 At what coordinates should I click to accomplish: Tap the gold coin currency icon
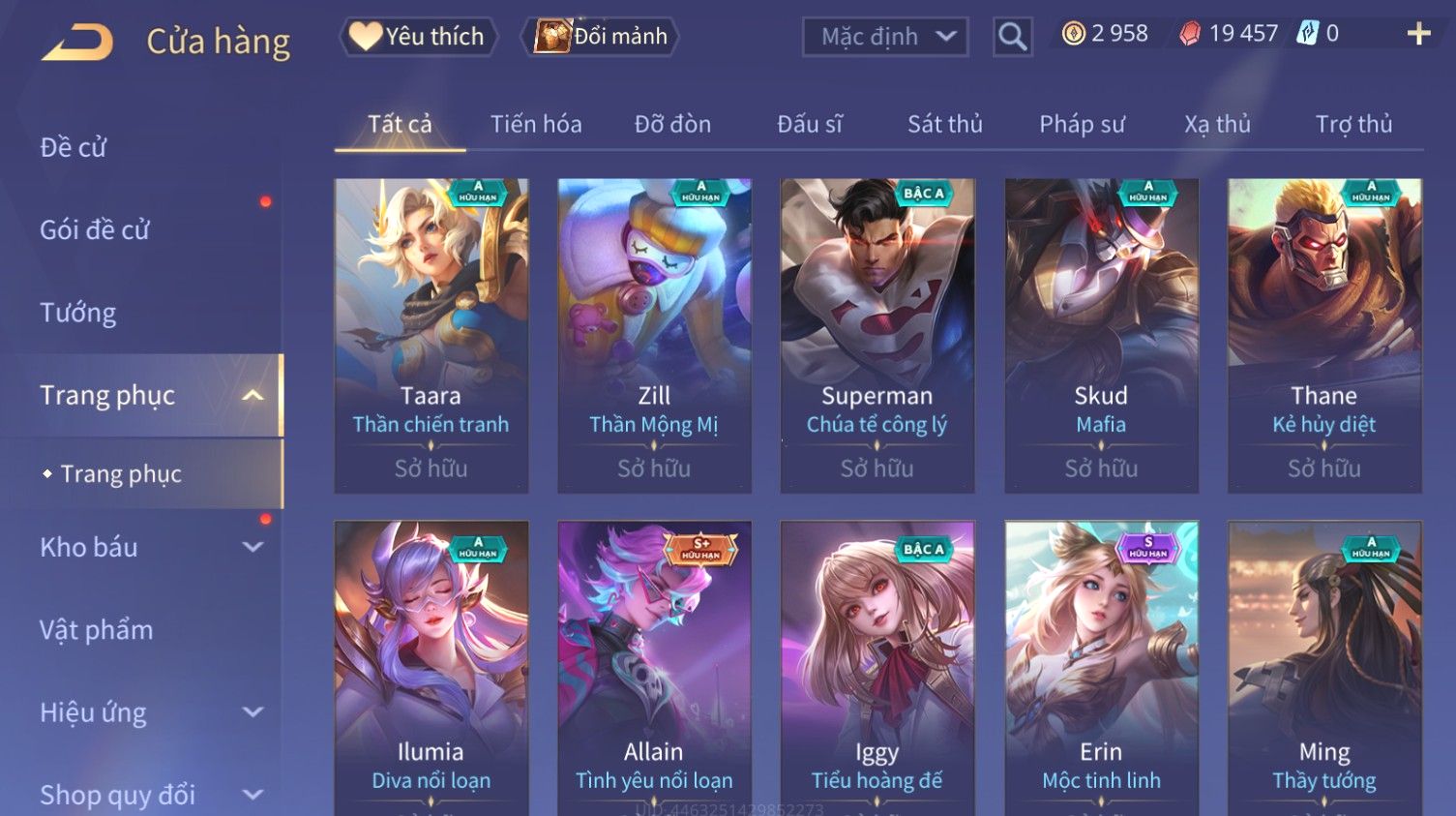click(1073, 34)
